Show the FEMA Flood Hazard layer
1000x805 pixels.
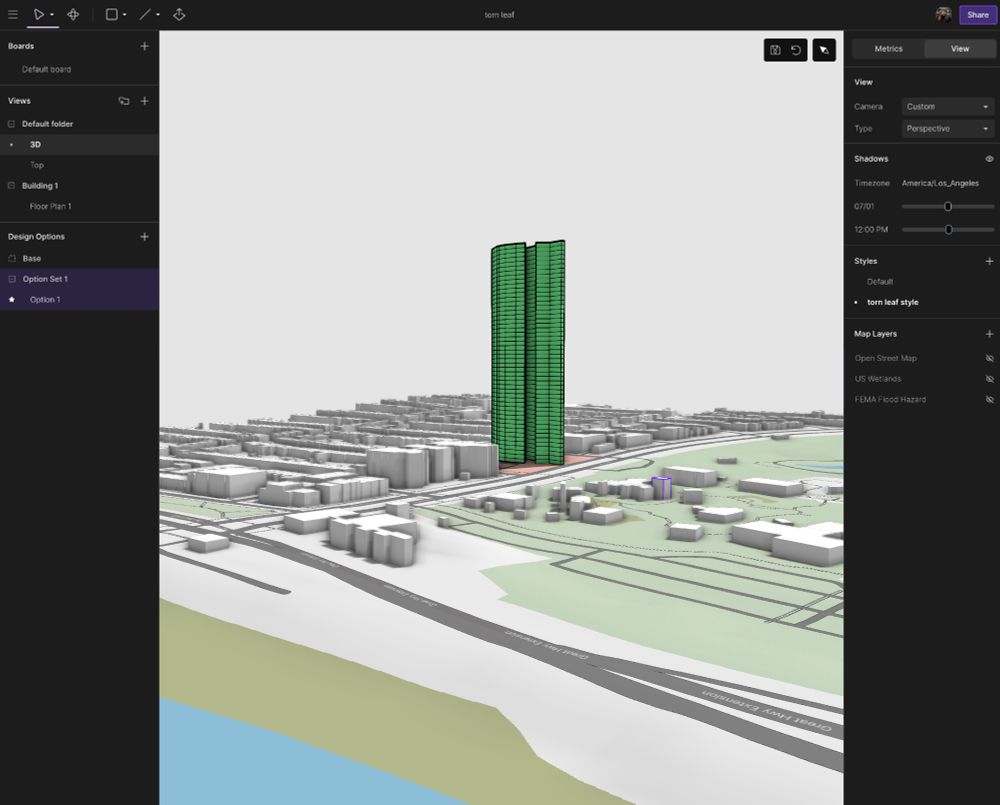tap(989, 399)
